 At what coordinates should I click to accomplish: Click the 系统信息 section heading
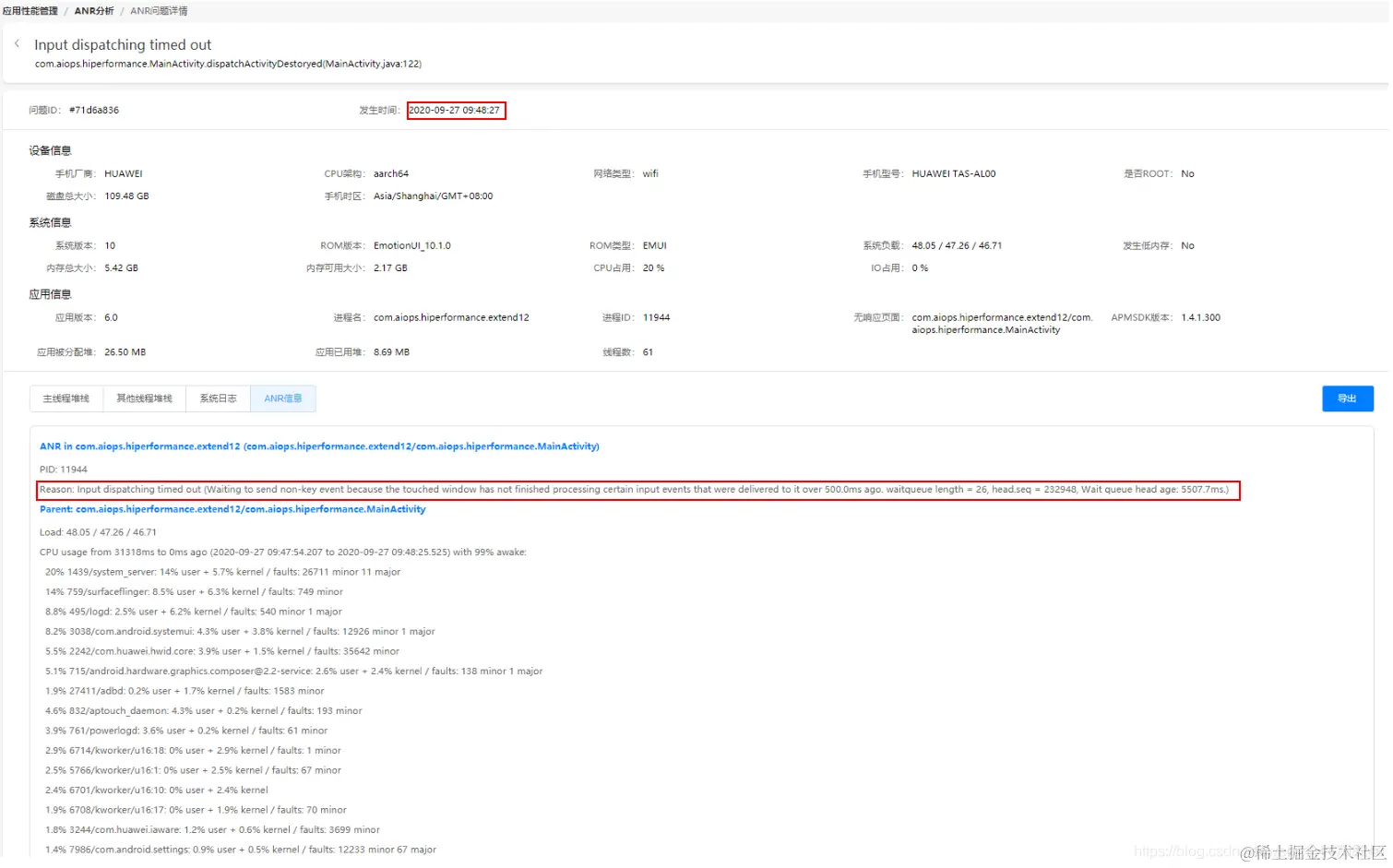pyautogui.click(x=50, y=222)
